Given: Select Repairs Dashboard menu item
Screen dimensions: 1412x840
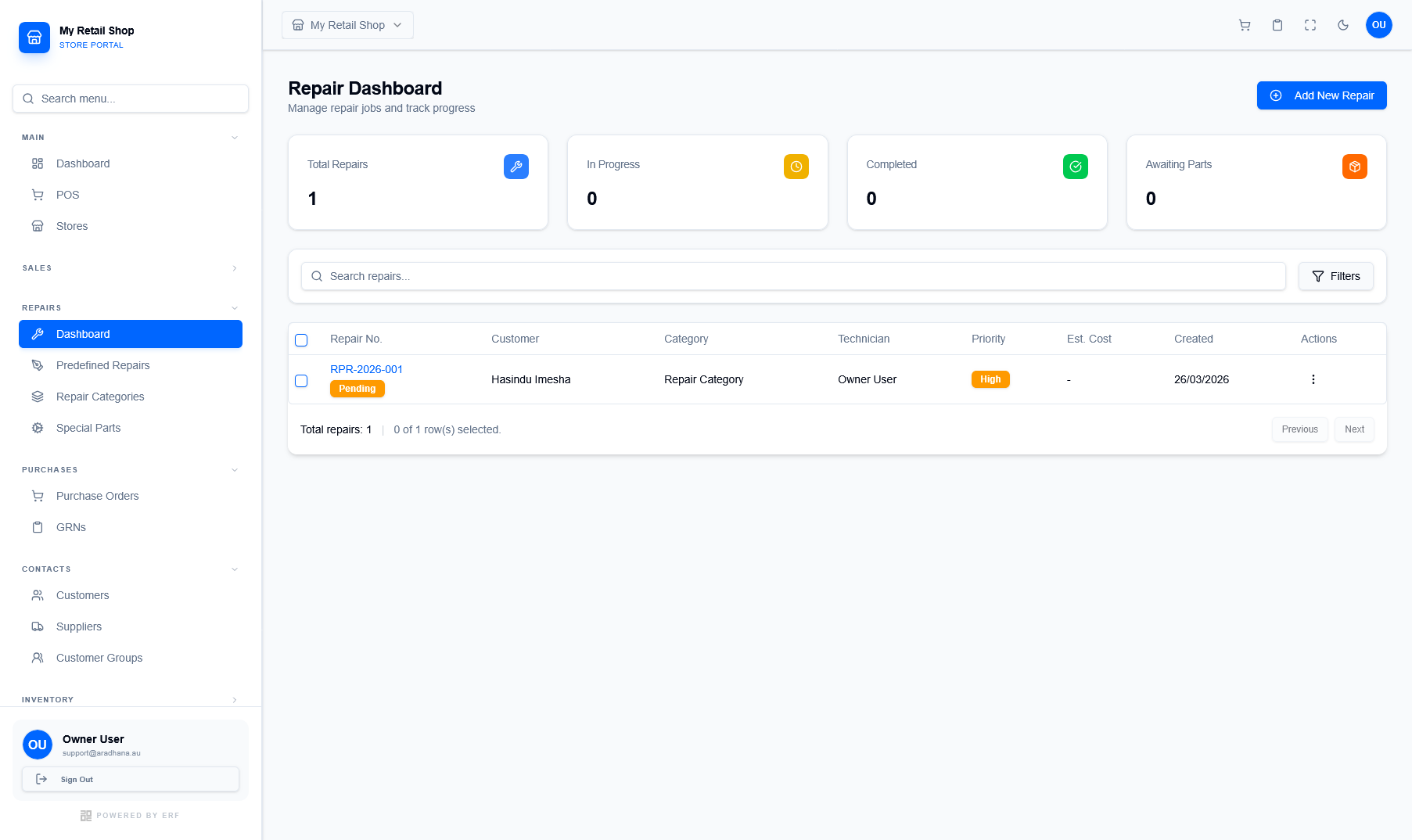Looking at the screenshot, I should 131,334.
